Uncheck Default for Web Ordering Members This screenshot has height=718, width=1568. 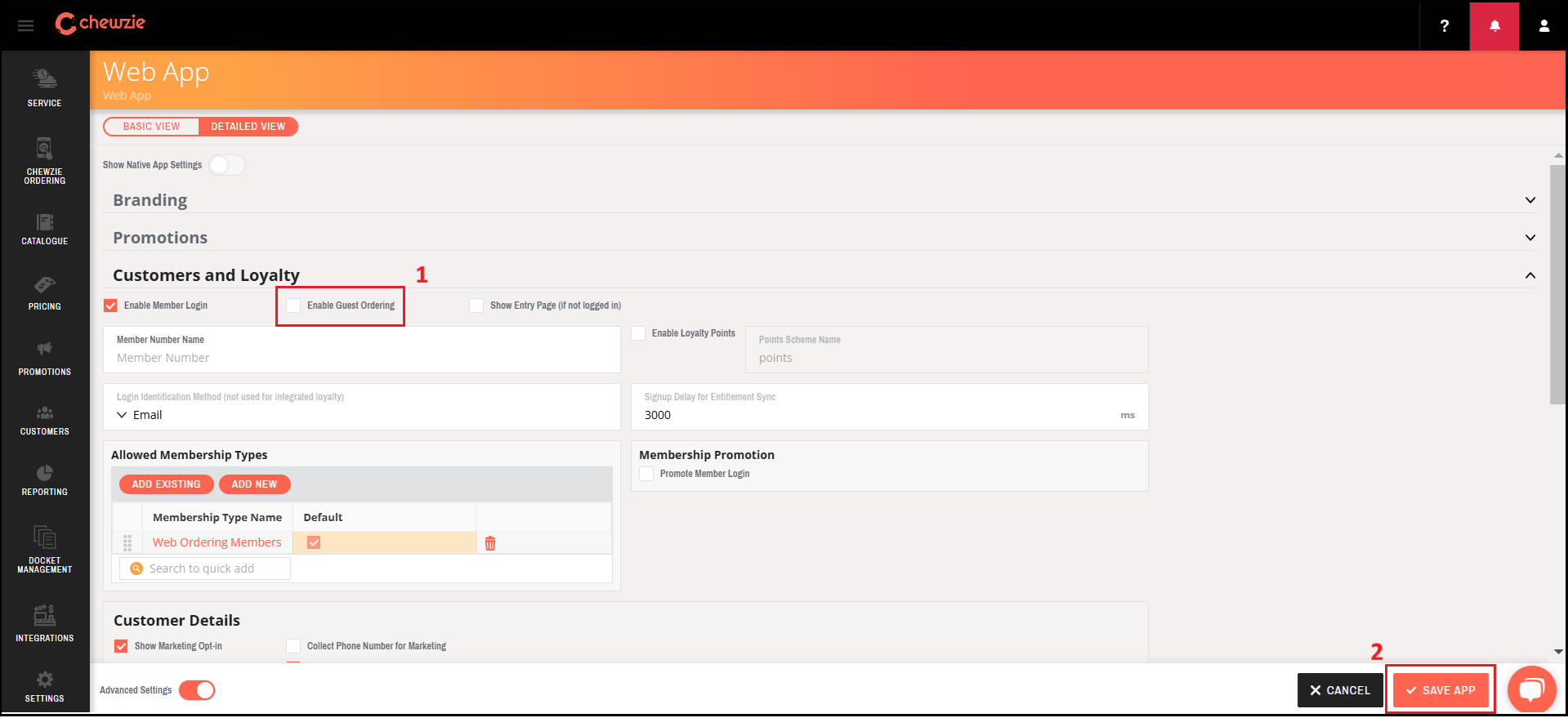click(314, 542)
